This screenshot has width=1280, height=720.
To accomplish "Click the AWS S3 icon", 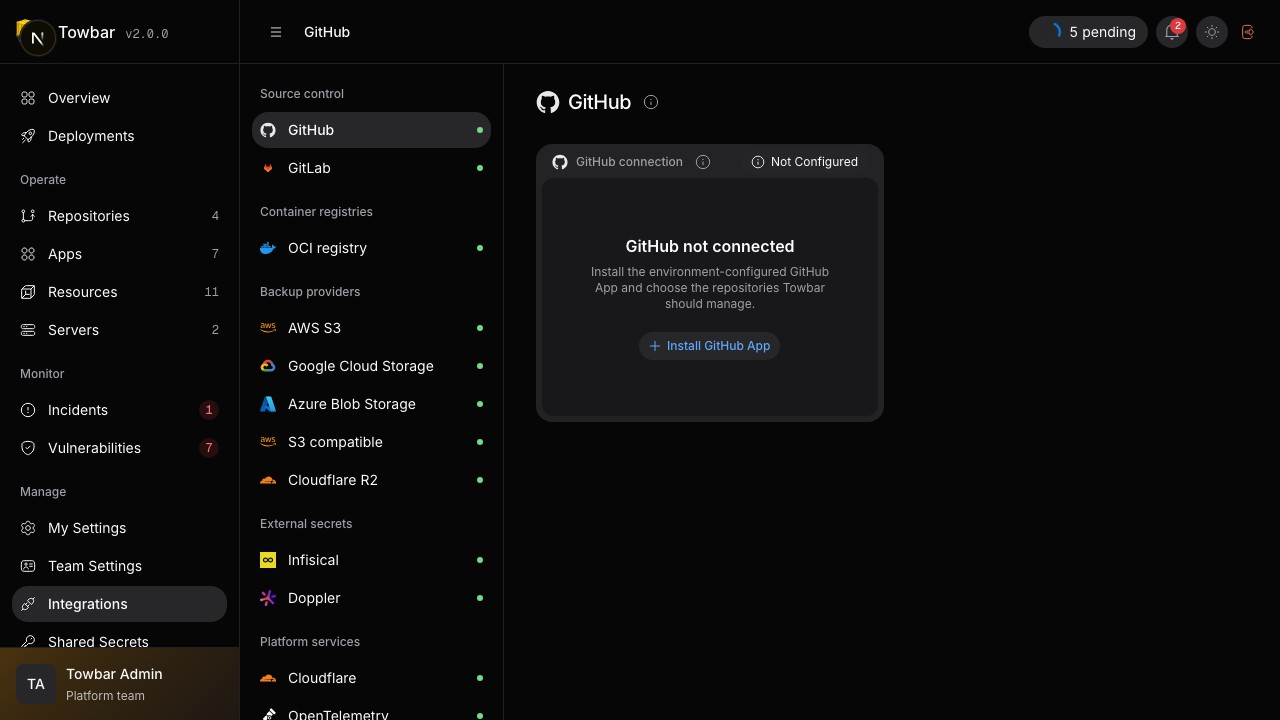I will (x=268, y=328).
